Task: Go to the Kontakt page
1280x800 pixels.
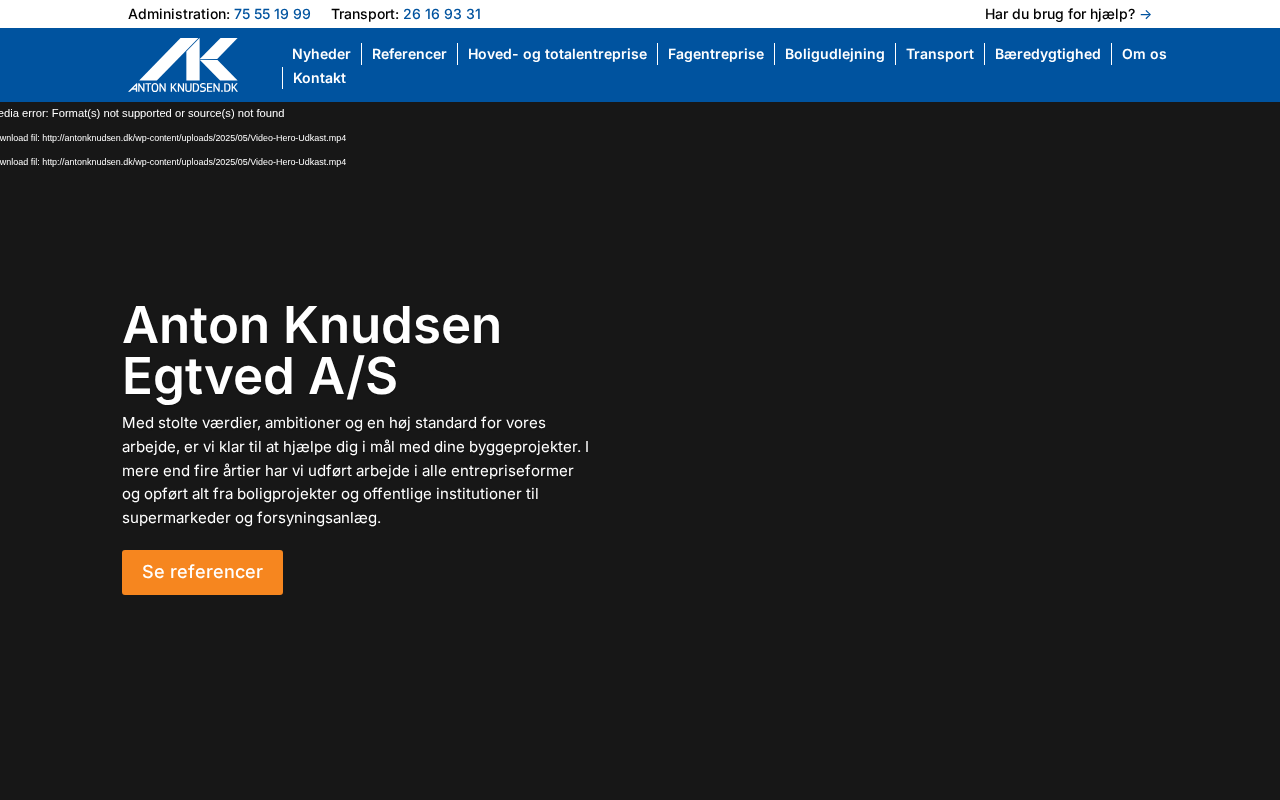Action: [319, 78]
